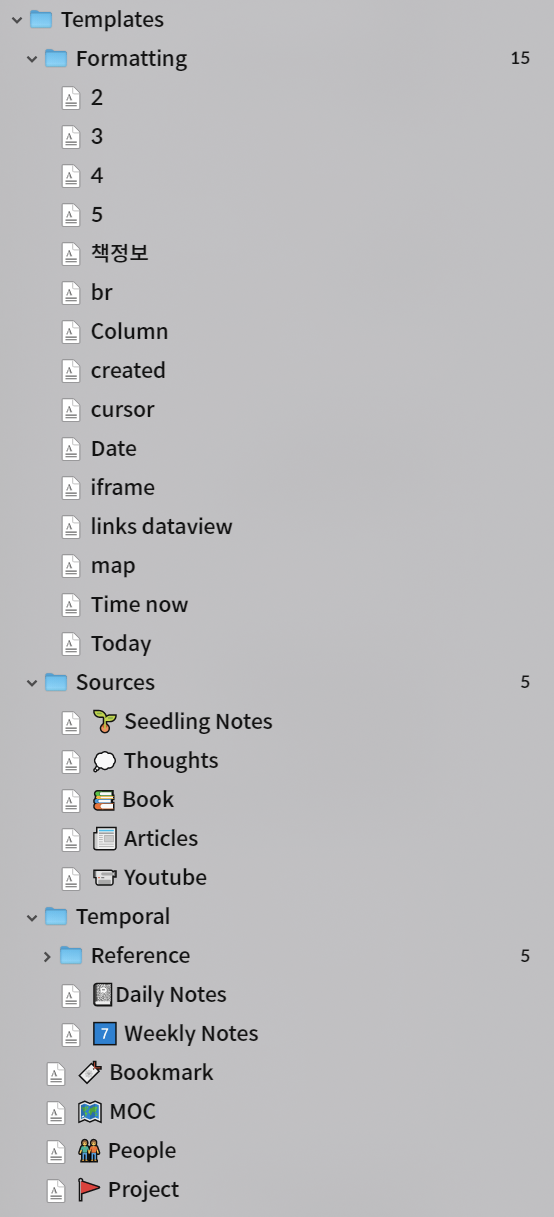This screenshot has width=554, height=1217.
Task: Click the blue calendar icon on Weekly Notes
Action: tap(104, 1034)
